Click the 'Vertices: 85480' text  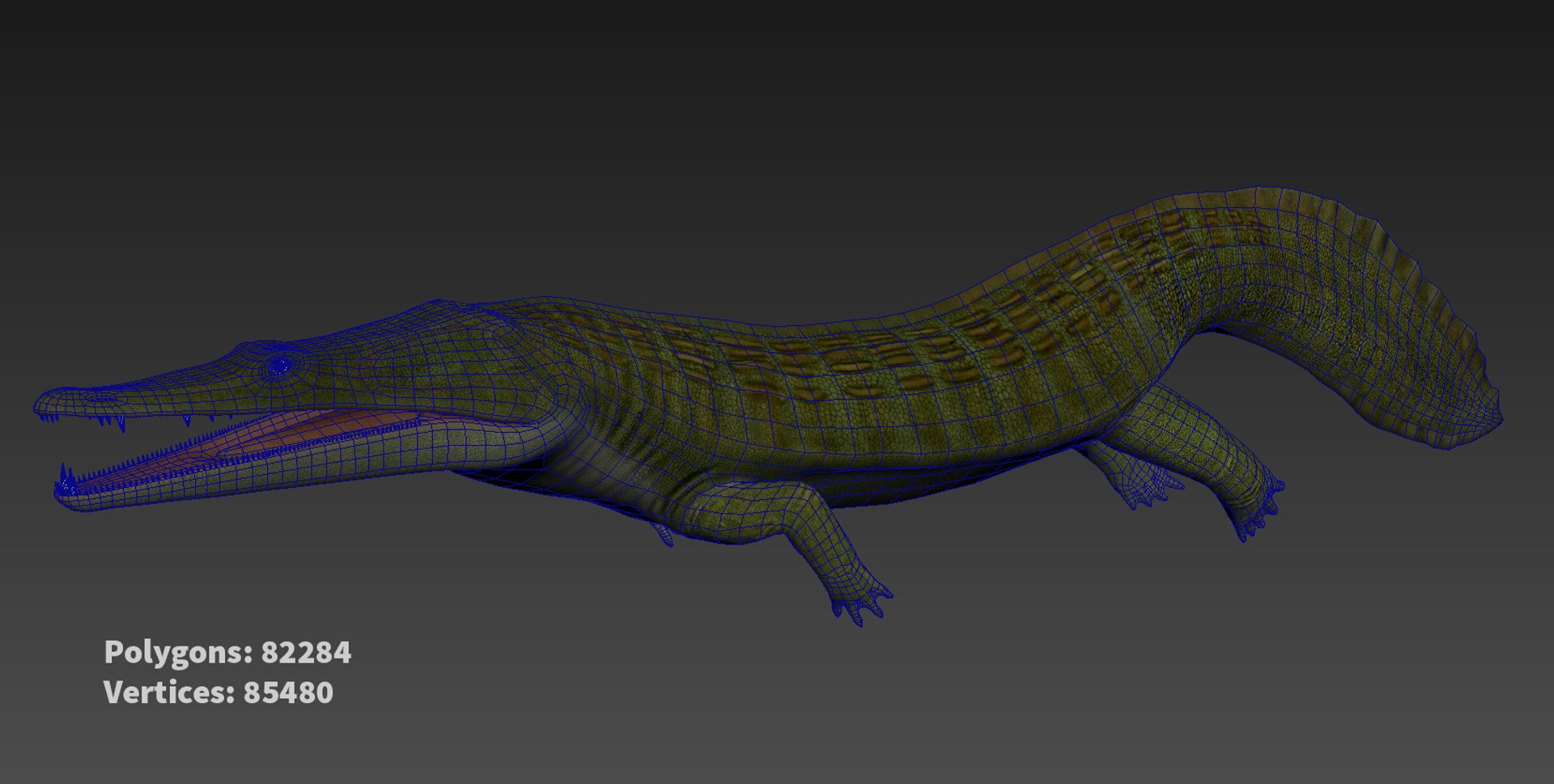pos(219,693)
